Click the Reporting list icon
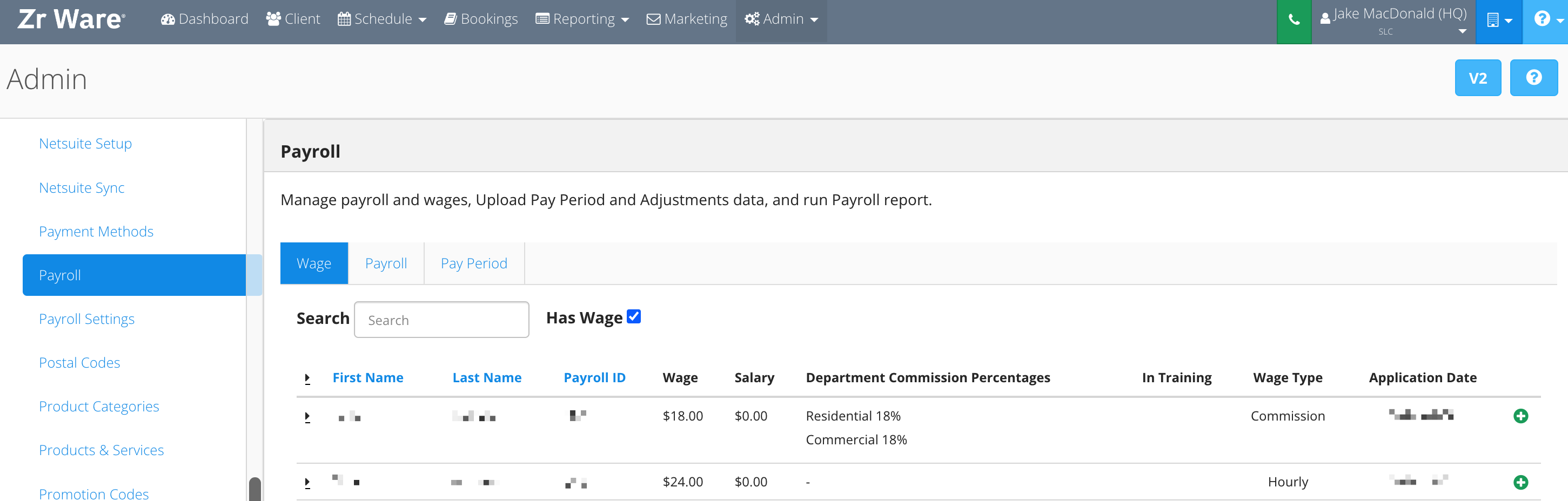This screenshot has height=501, width=1568. pos(542,19)
